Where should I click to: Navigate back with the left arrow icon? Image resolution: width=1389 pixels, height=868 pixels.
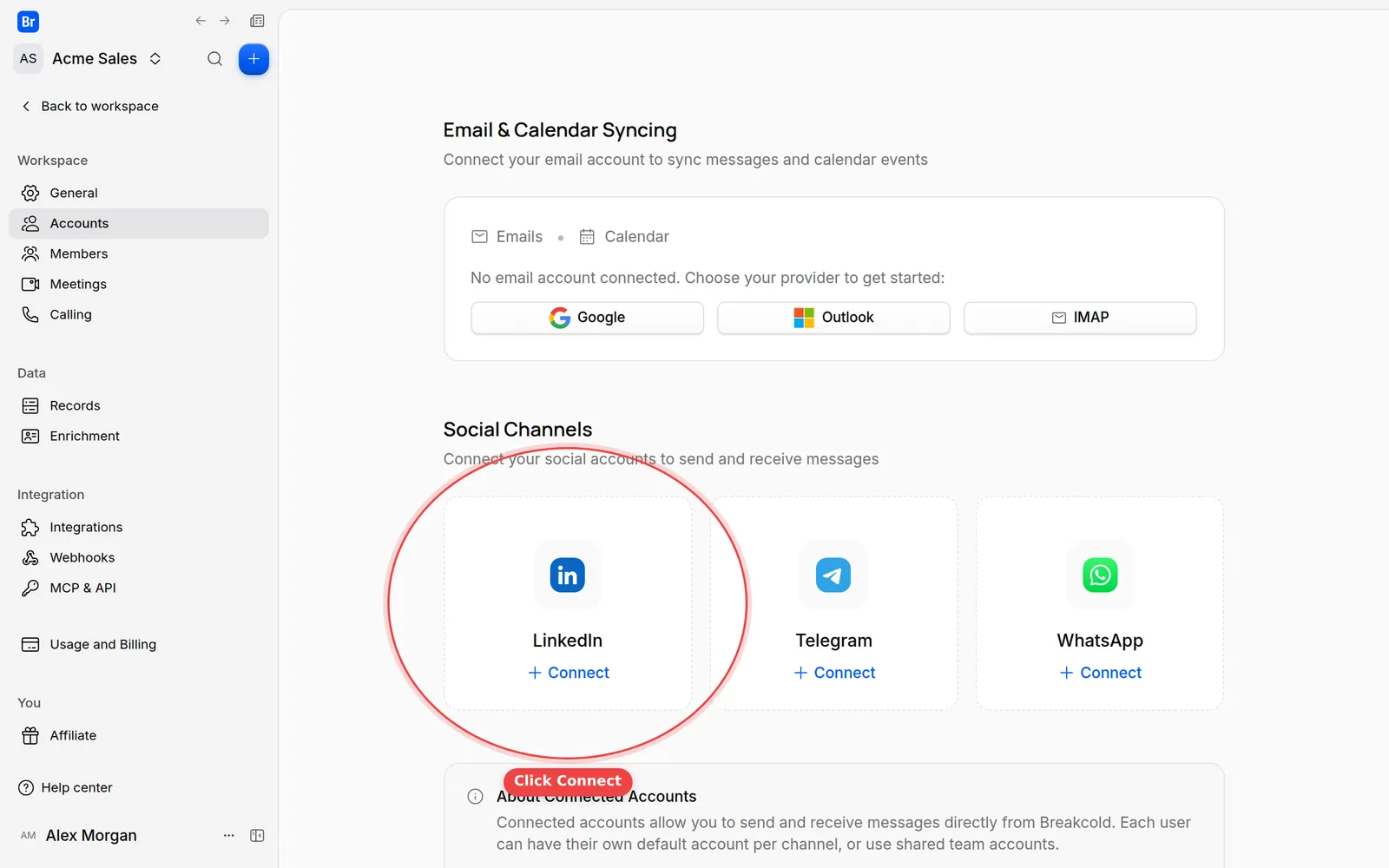click(201, 21)
